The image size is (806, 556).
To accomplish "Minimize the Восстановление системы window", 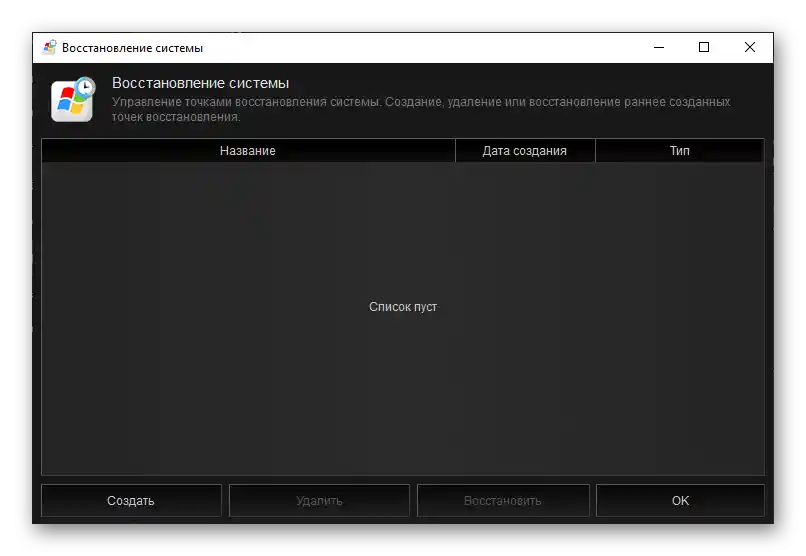I will tap(659, 47).
